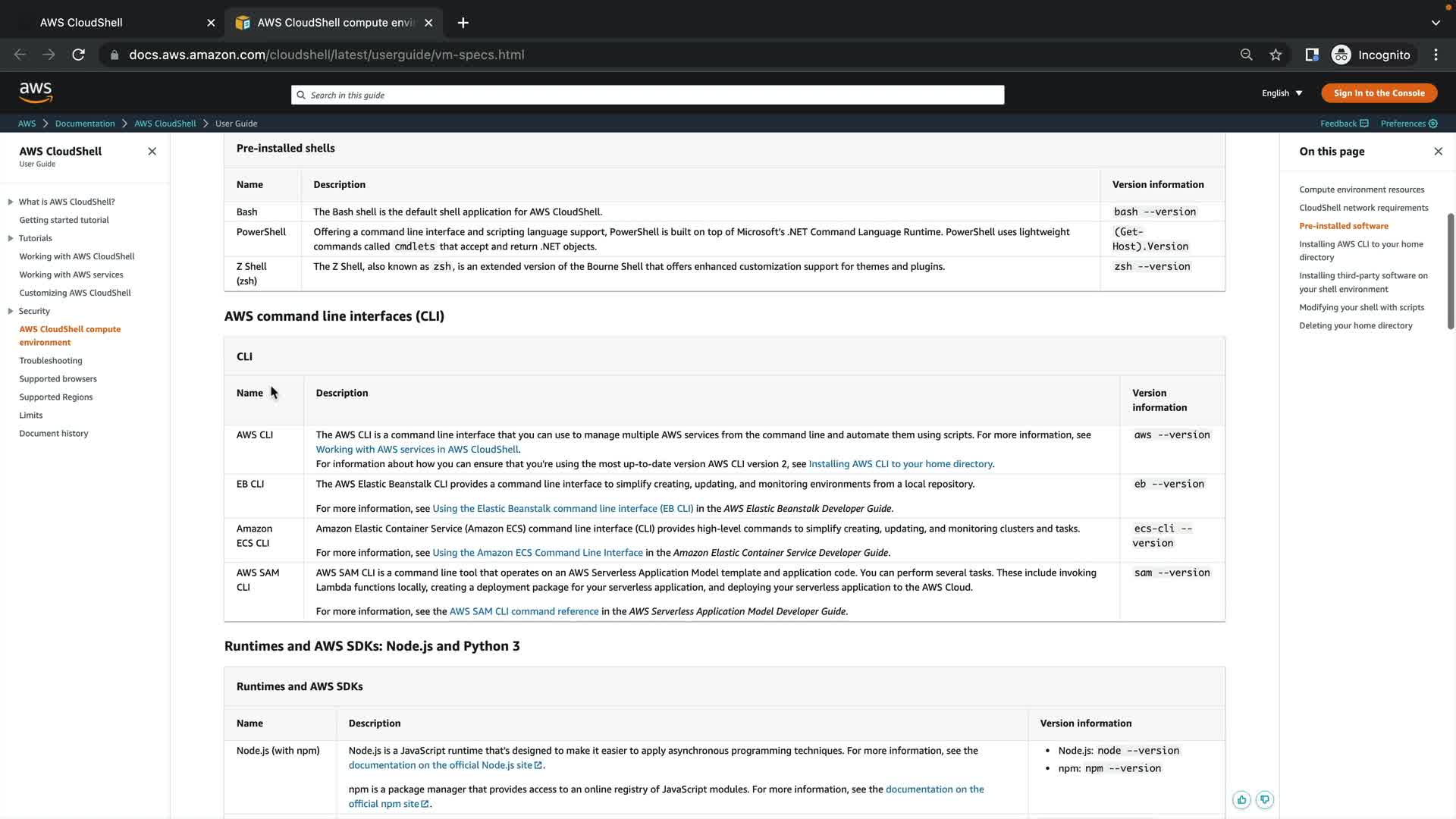The image size is (1456, 819).
Task: Expand the Tutorials tree item
Action: pos(11,238)
